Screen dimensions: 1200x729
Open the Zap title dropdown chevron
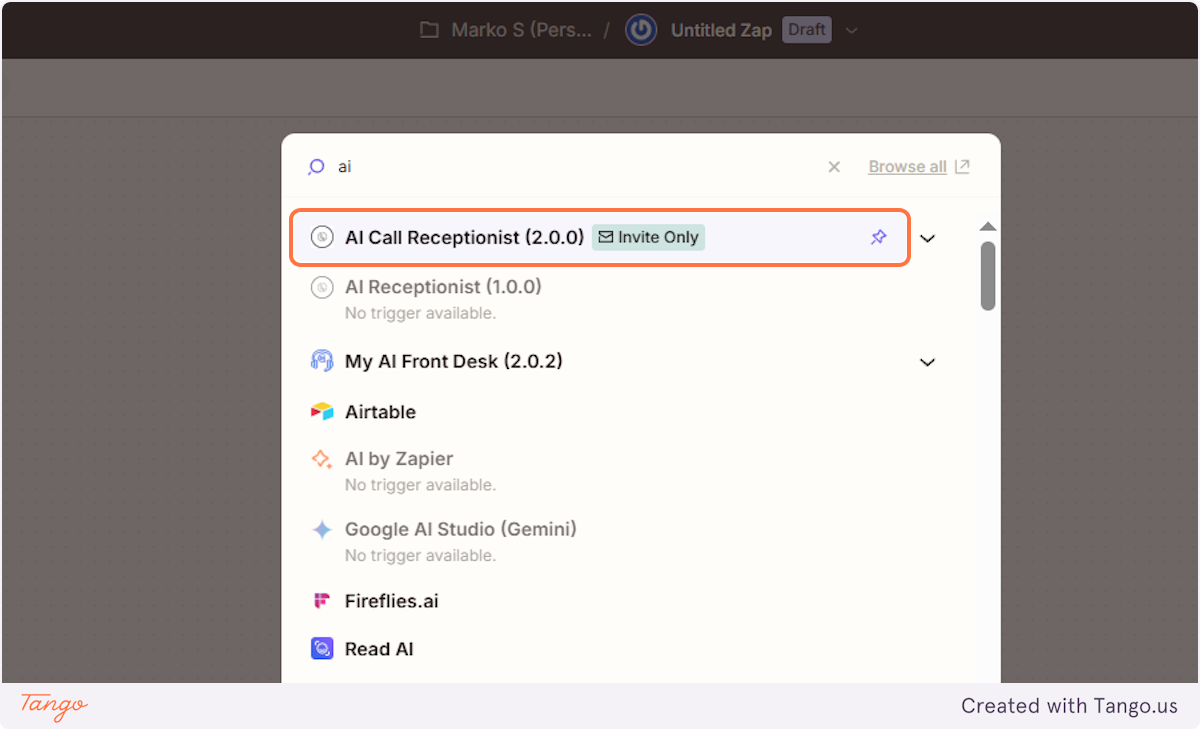tap(852, 31)
